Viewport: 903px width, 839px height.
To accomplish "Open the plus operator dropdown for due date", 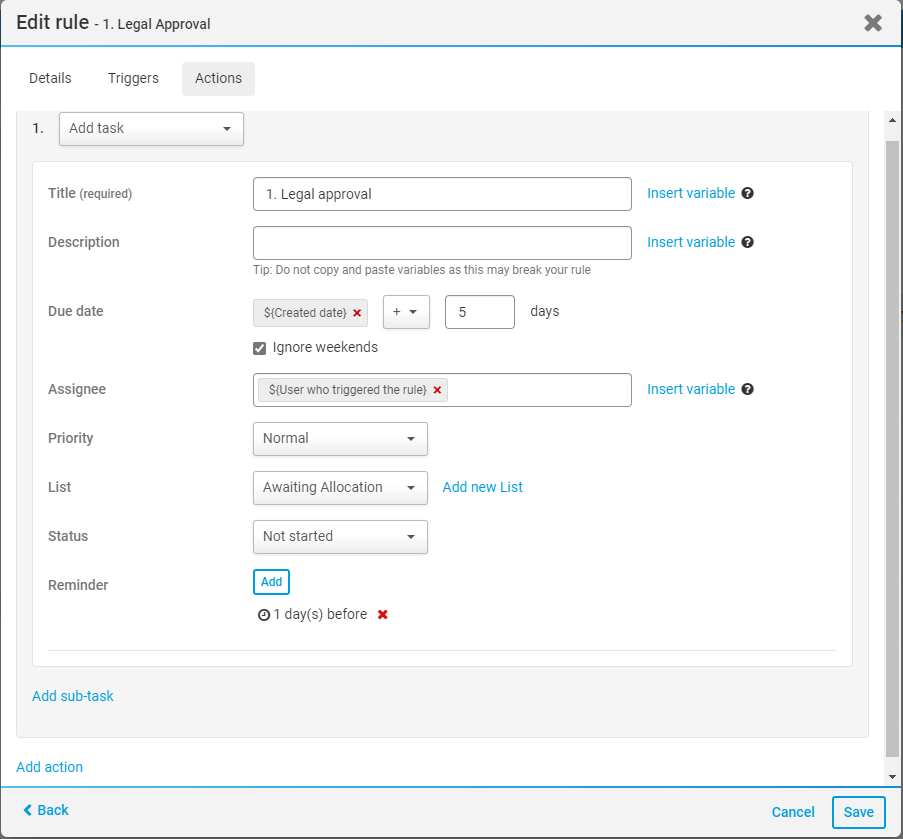I will (x=405, y=312).
